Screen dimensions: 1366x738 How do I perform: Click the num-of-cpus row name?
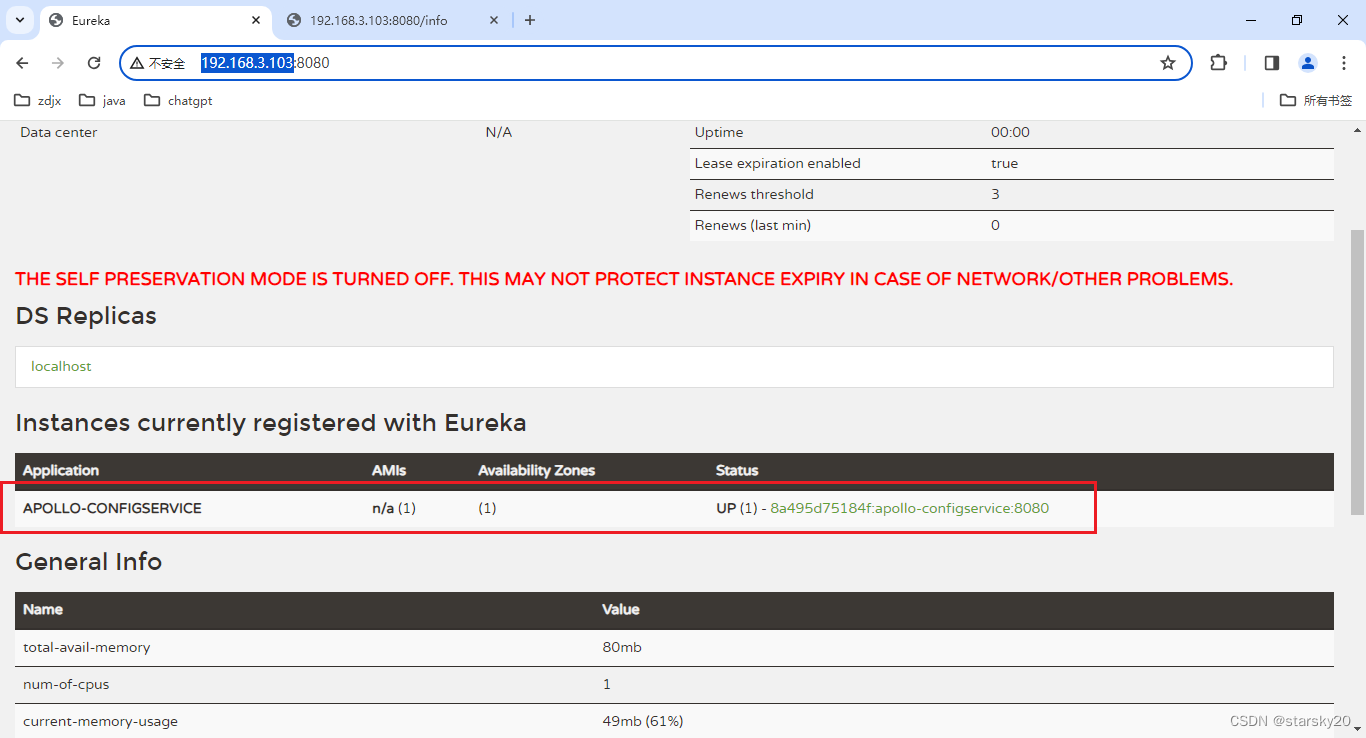tap(66, 684)
